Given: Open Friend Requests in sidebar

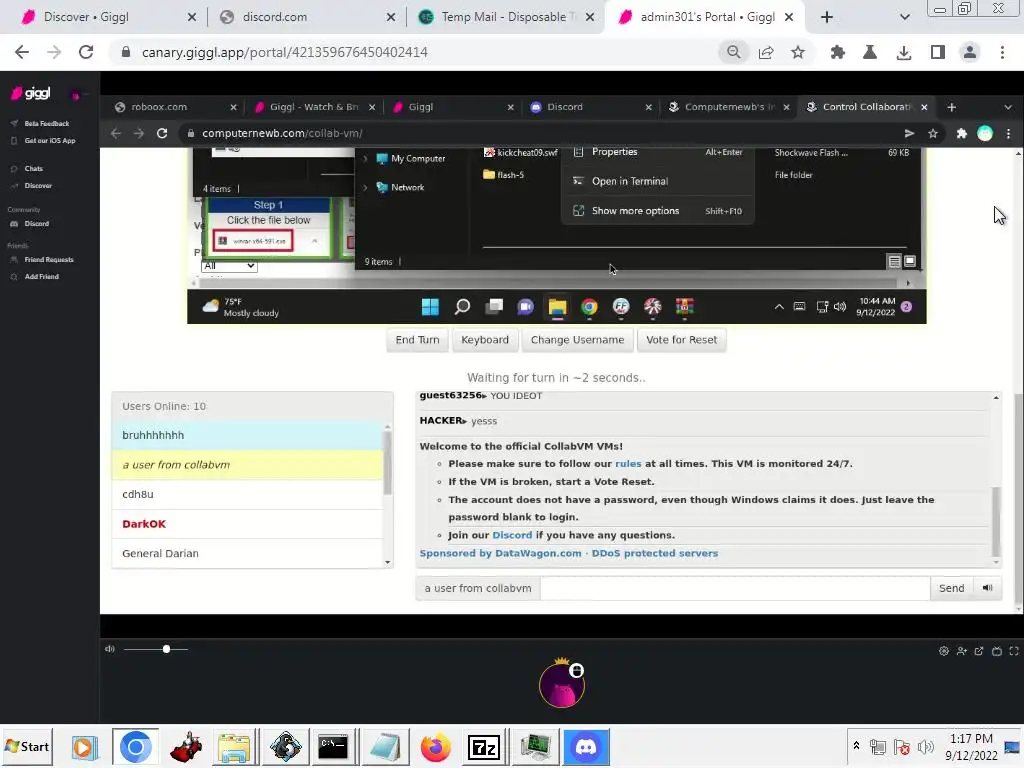Looking at the screenshot, I should coord(49,259).
